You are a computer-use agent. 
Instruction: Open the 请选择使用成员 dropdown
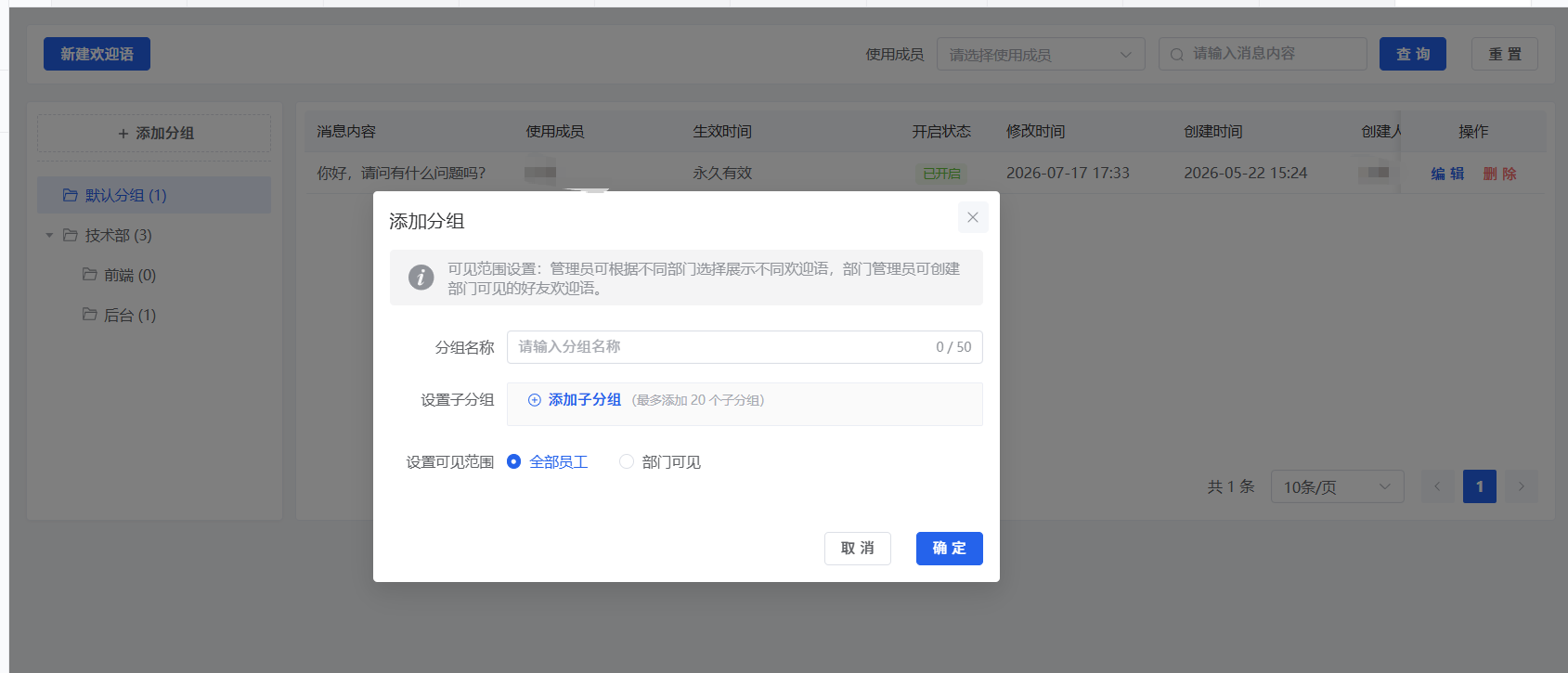point(1041,54)
